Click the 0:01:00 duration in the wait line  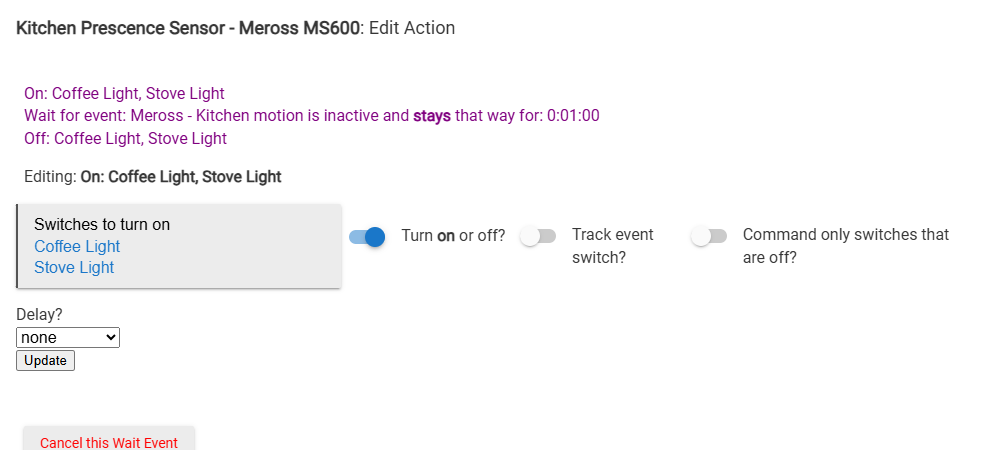pyautogui.click(x=573, y=116)
